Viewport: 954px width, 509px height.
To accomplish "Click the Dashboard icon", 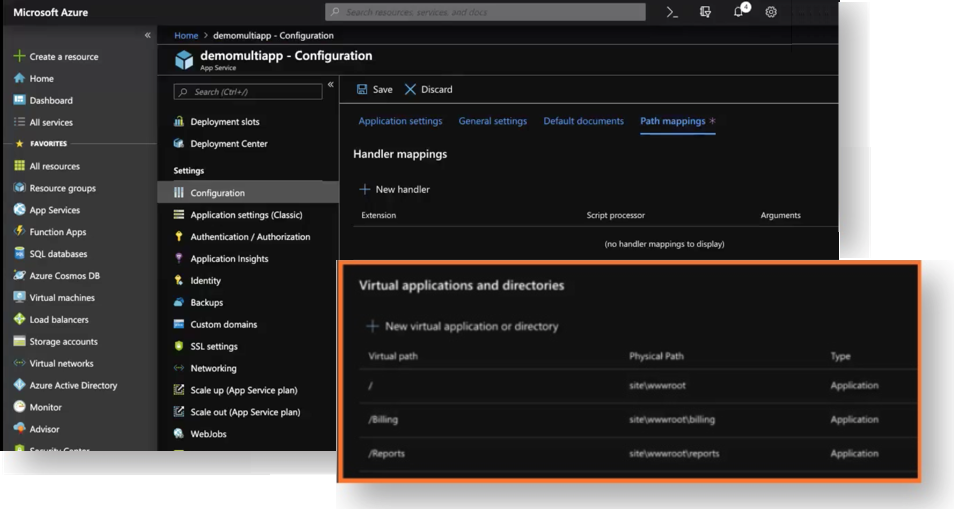I will 19,100.
